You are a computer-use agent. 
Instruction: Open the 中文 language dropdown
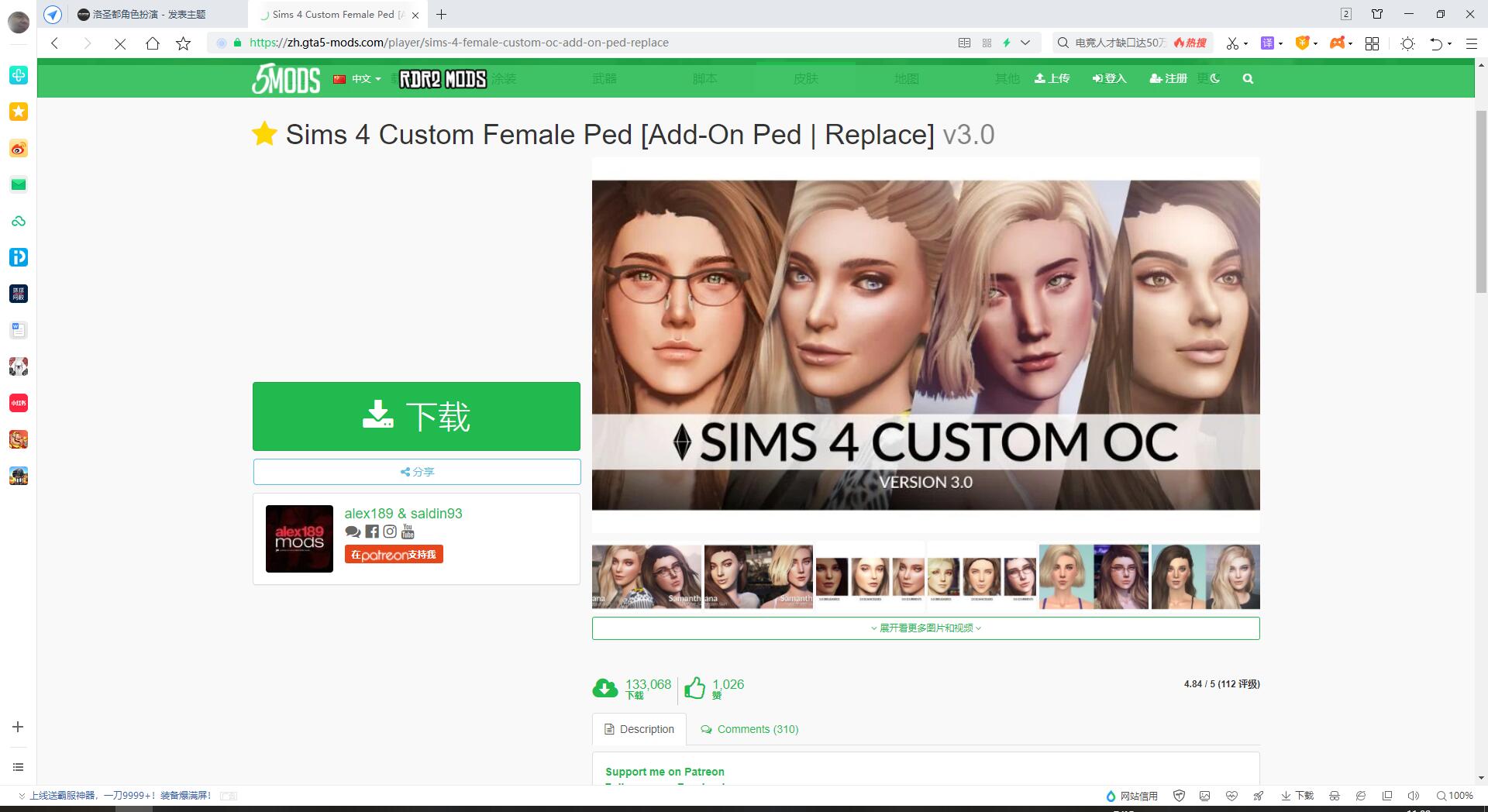pyautogui.click(x=357, y=78)
